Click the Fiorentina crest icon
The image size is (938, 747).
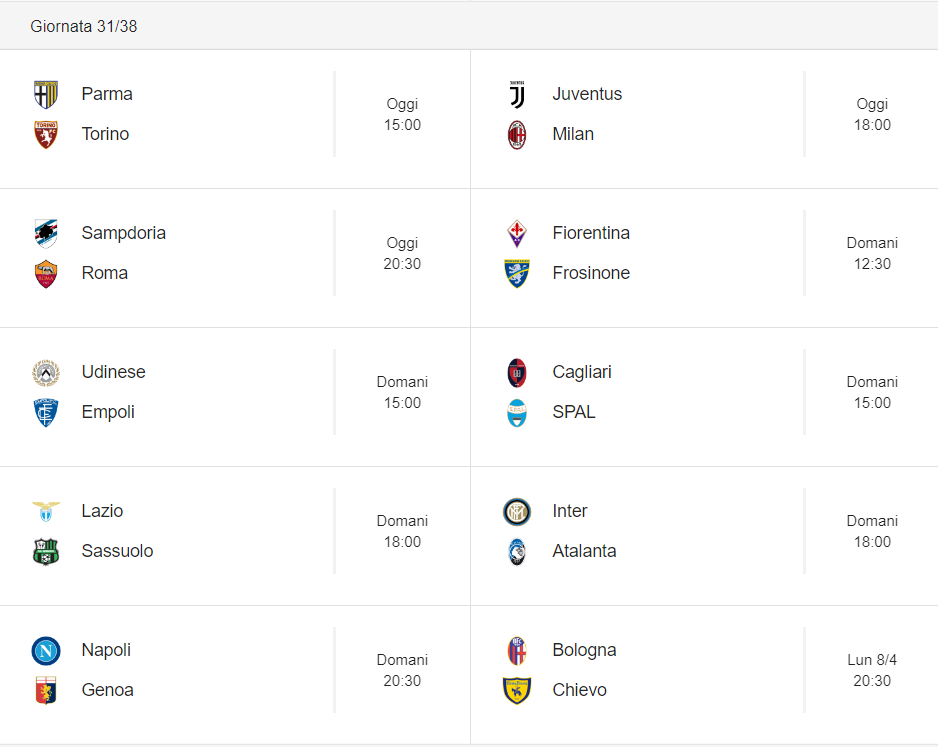tap(517, 233)
